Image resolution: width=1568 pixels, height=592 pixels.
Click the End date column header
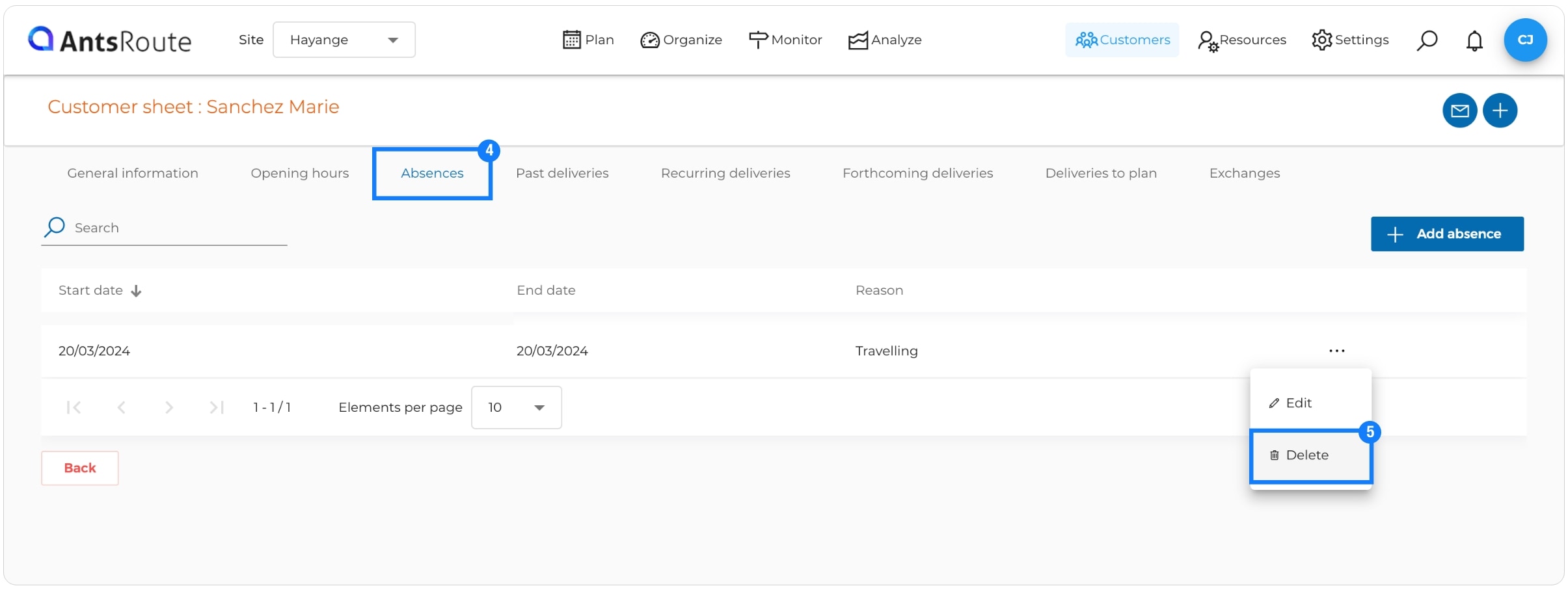546,290
